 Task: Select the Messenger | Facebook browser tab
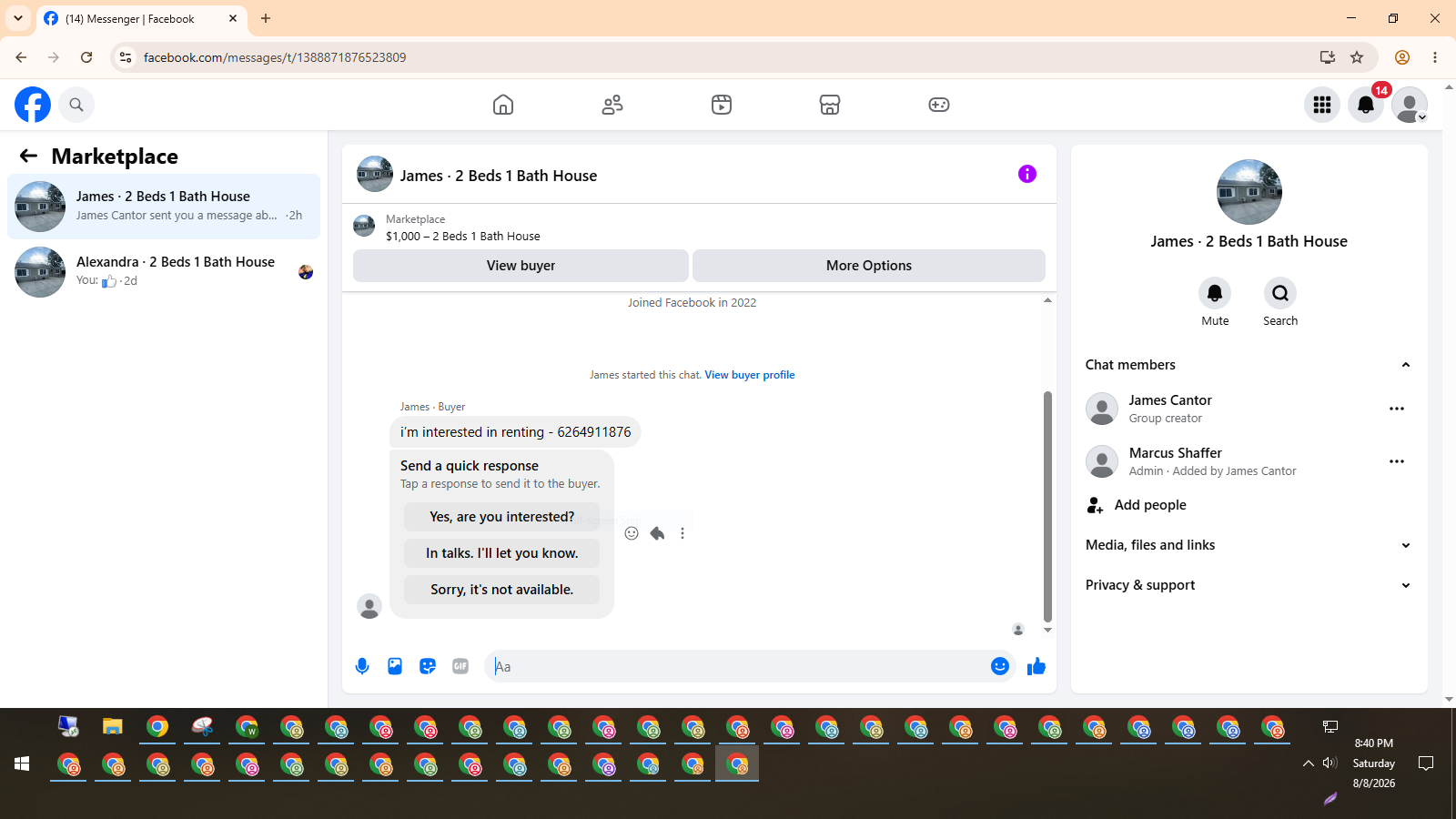point(141,18)
